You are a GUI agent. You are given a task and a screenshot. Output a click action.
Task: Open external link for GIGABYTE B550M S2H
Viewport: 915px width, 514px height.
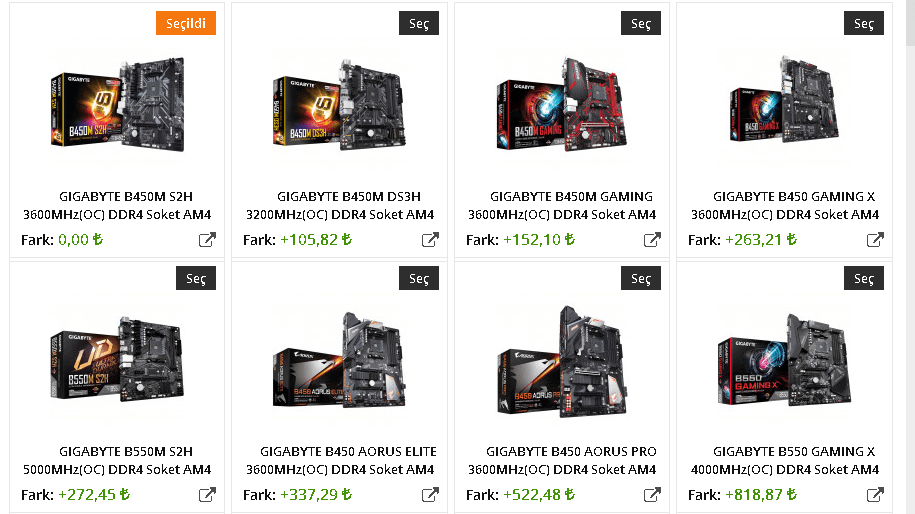[207, 495]
